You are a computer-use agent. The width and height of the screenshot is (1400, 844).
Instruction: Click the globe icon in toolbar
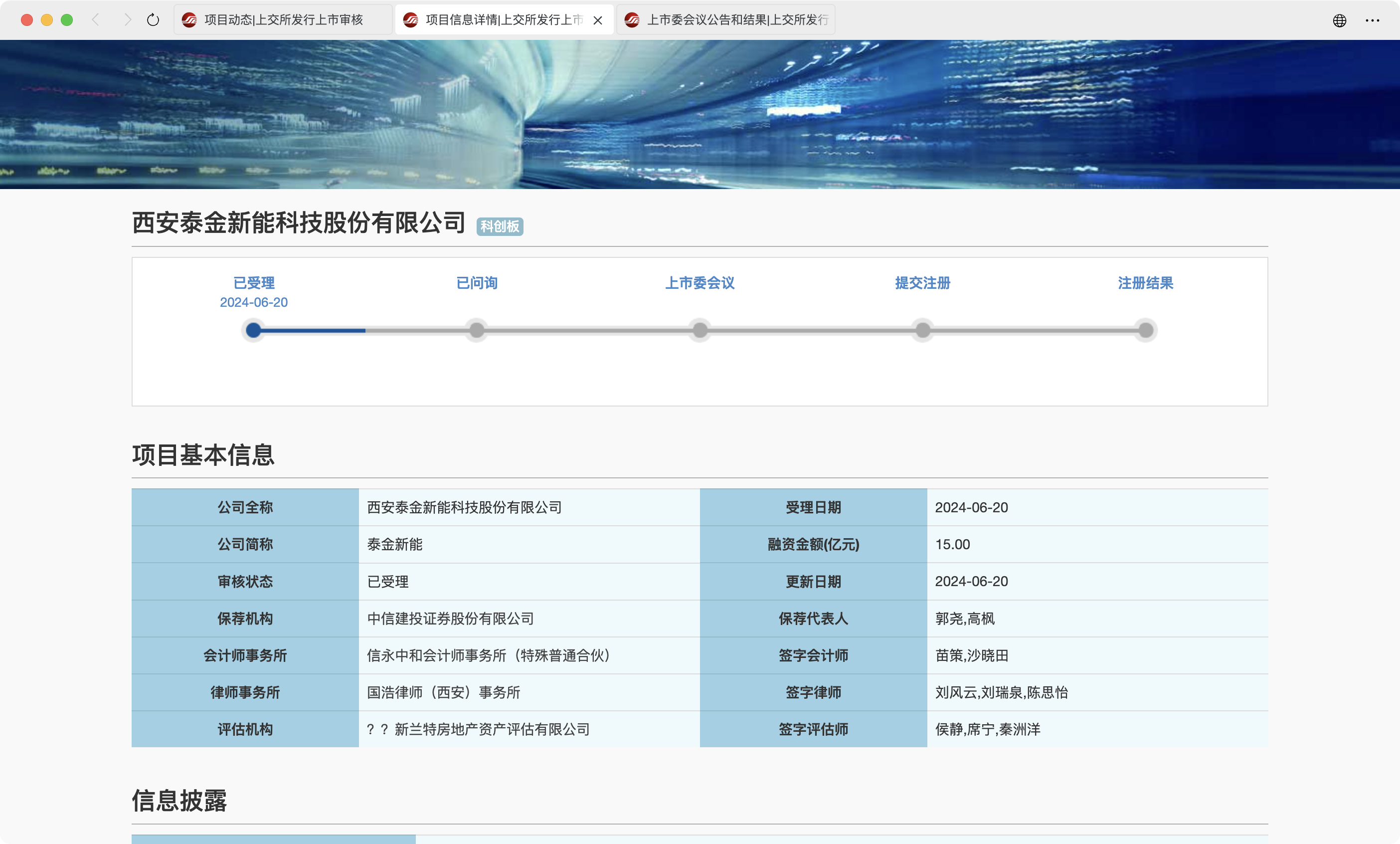point(1339,20)
